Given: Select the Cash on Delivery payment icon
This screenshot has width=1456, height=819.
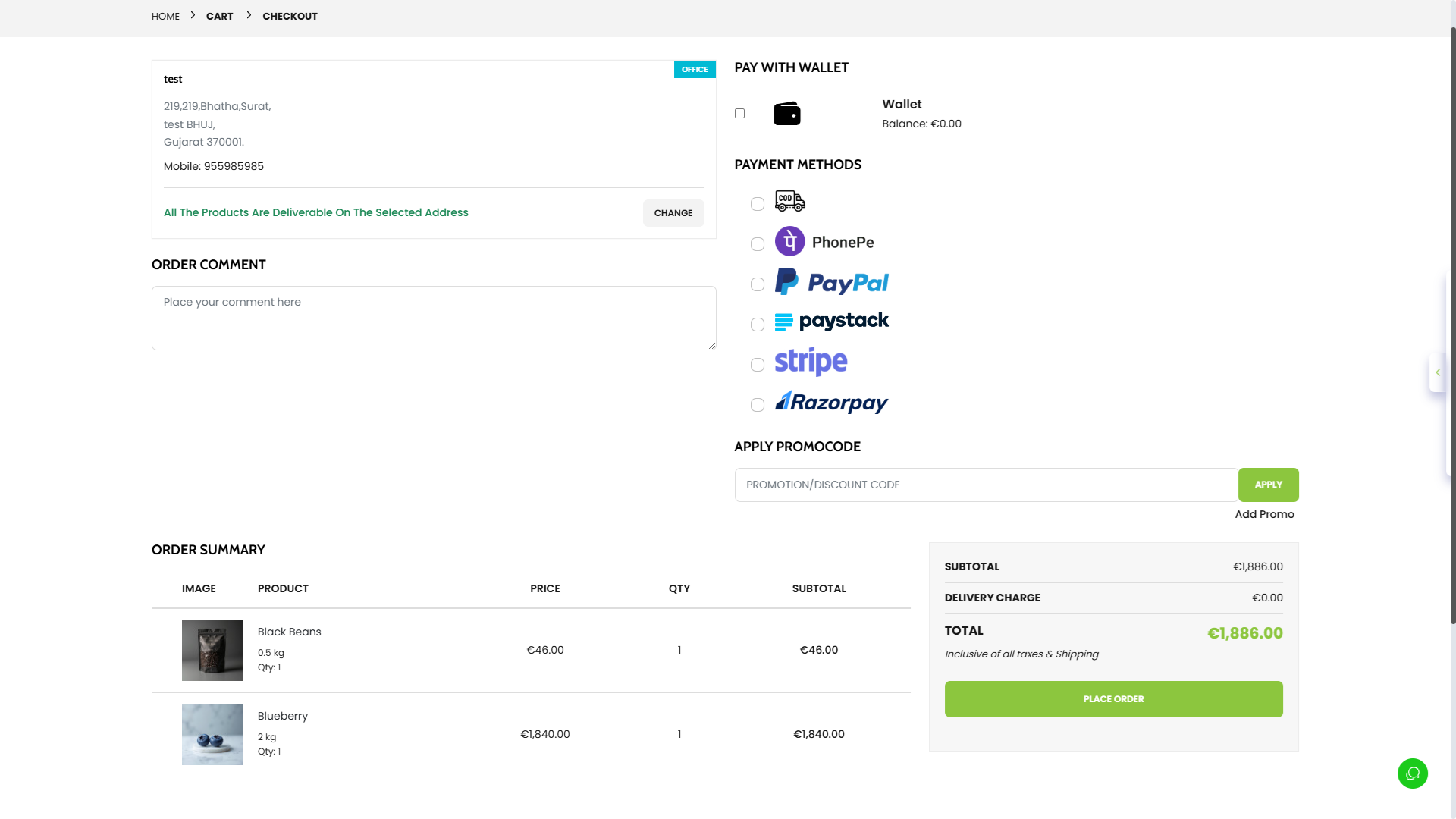Looking at the screenshot, I should click(789, 201).
